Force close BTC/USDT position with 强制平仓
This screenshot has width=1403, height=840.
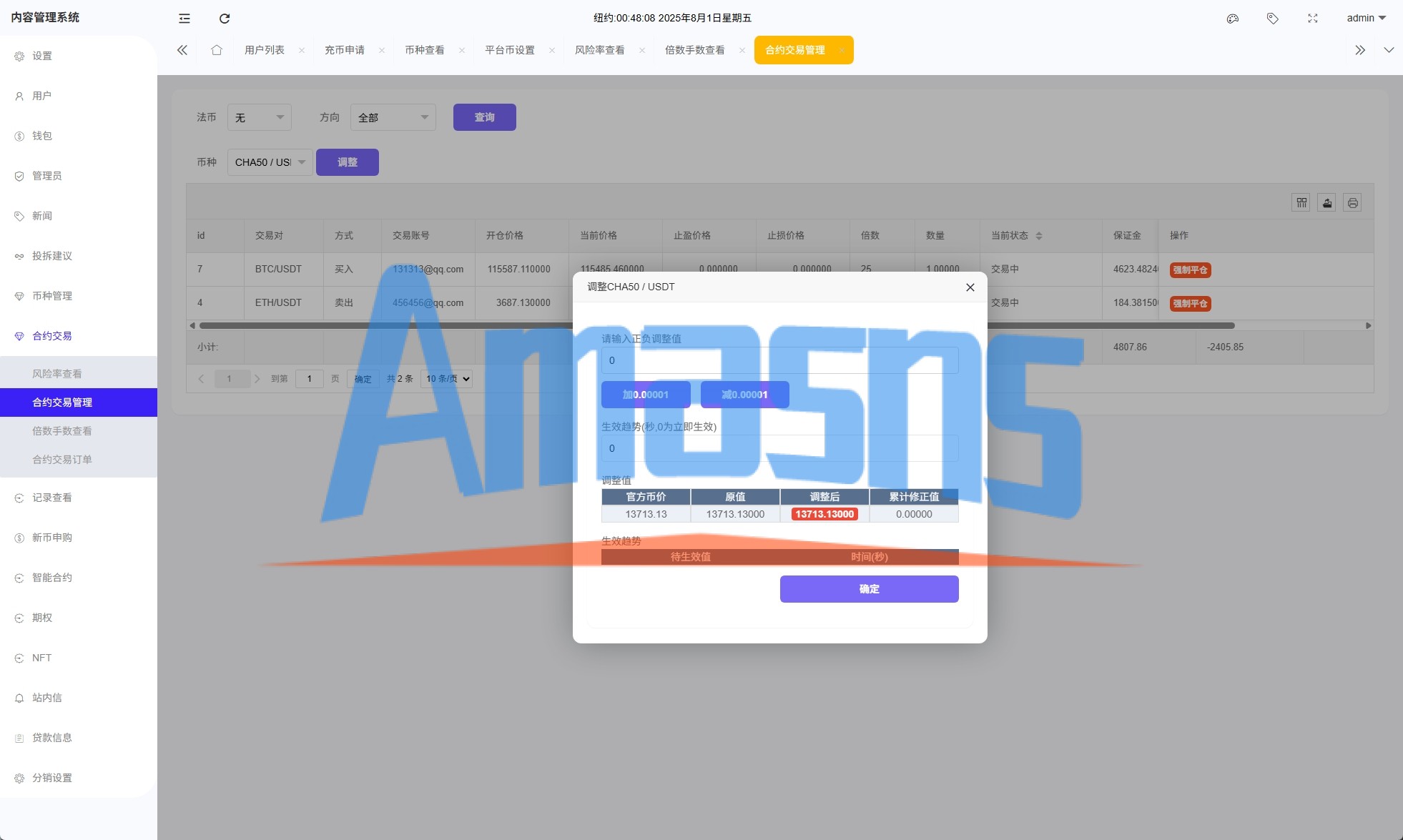[1191, 270]
